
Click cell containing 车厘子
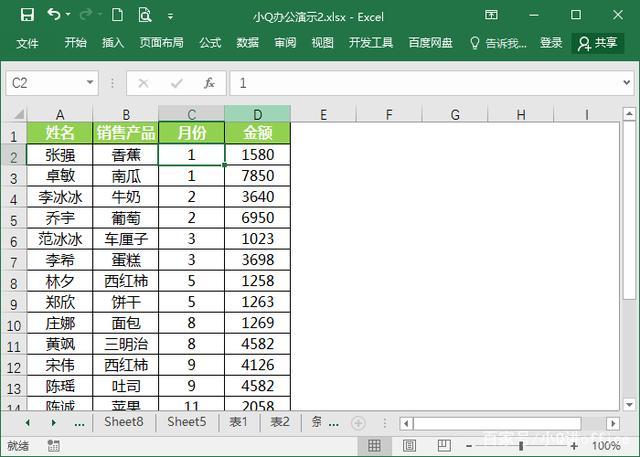click(126, 239)
